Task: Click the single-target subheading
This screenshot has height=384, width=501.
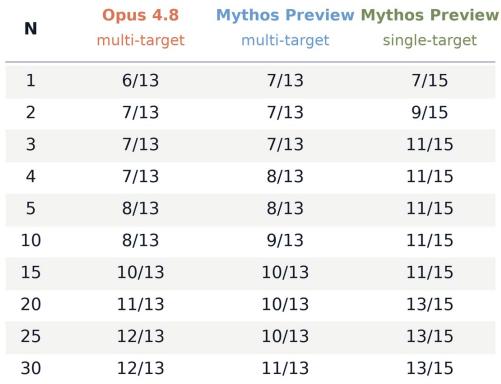Action: click(430, 40)
